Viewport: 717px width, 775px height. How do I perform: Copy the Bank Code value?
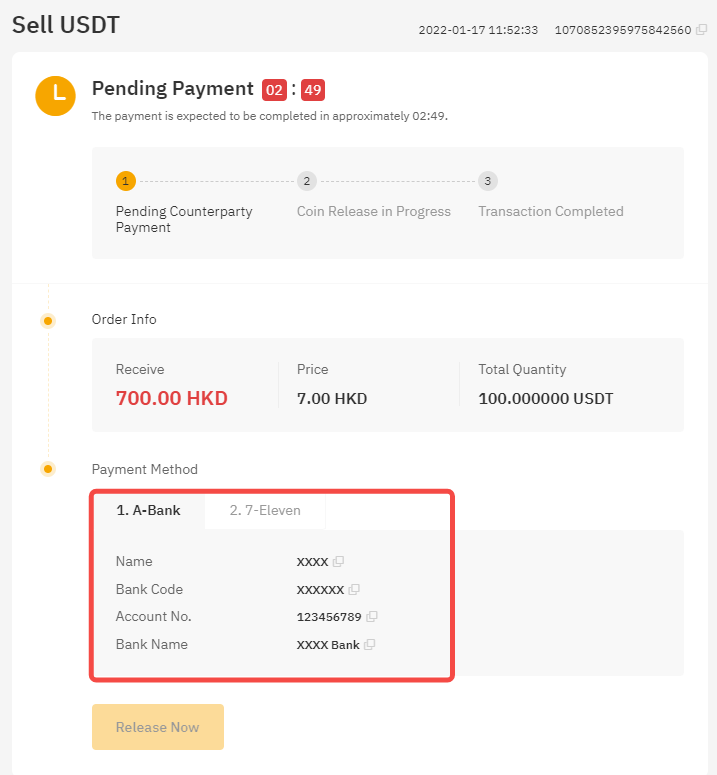(354, 589)
